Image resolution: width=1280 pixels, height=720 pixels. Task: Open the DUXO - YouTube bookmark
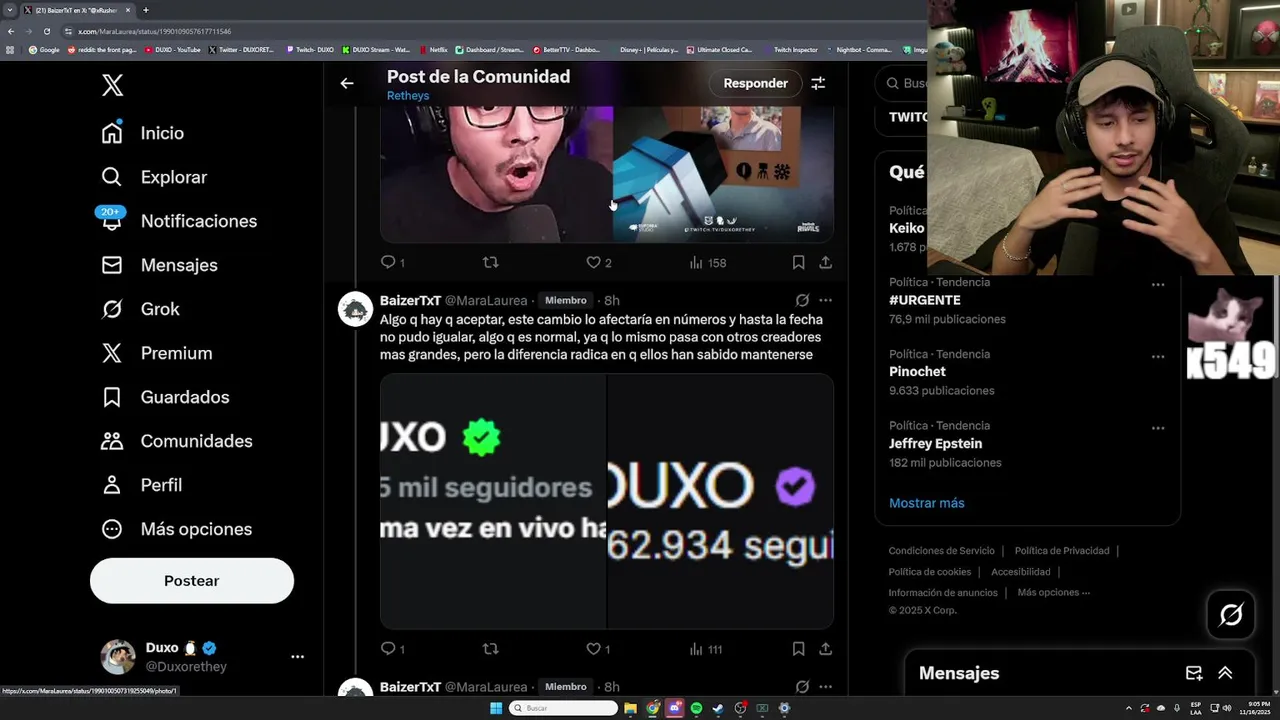tap(173, 50)
